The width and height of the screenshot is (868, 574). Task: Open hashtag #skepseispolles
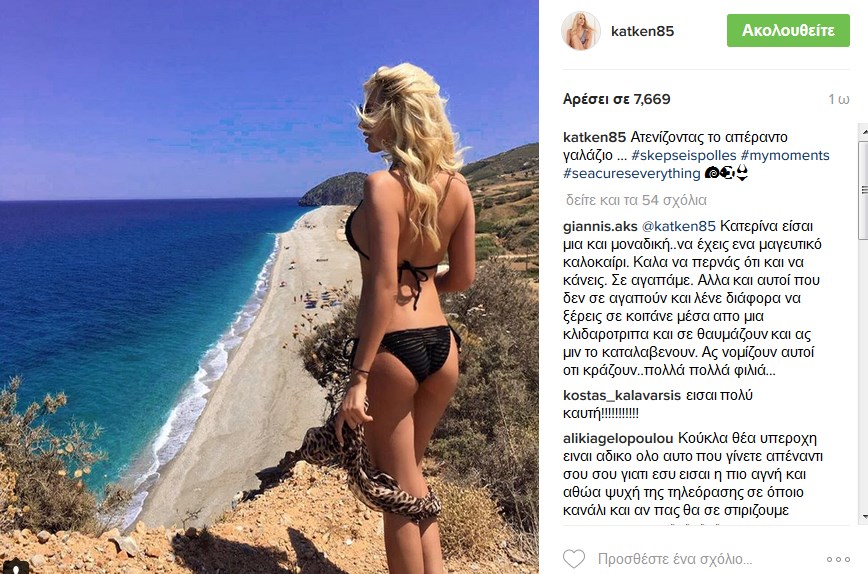pos(684,156)
